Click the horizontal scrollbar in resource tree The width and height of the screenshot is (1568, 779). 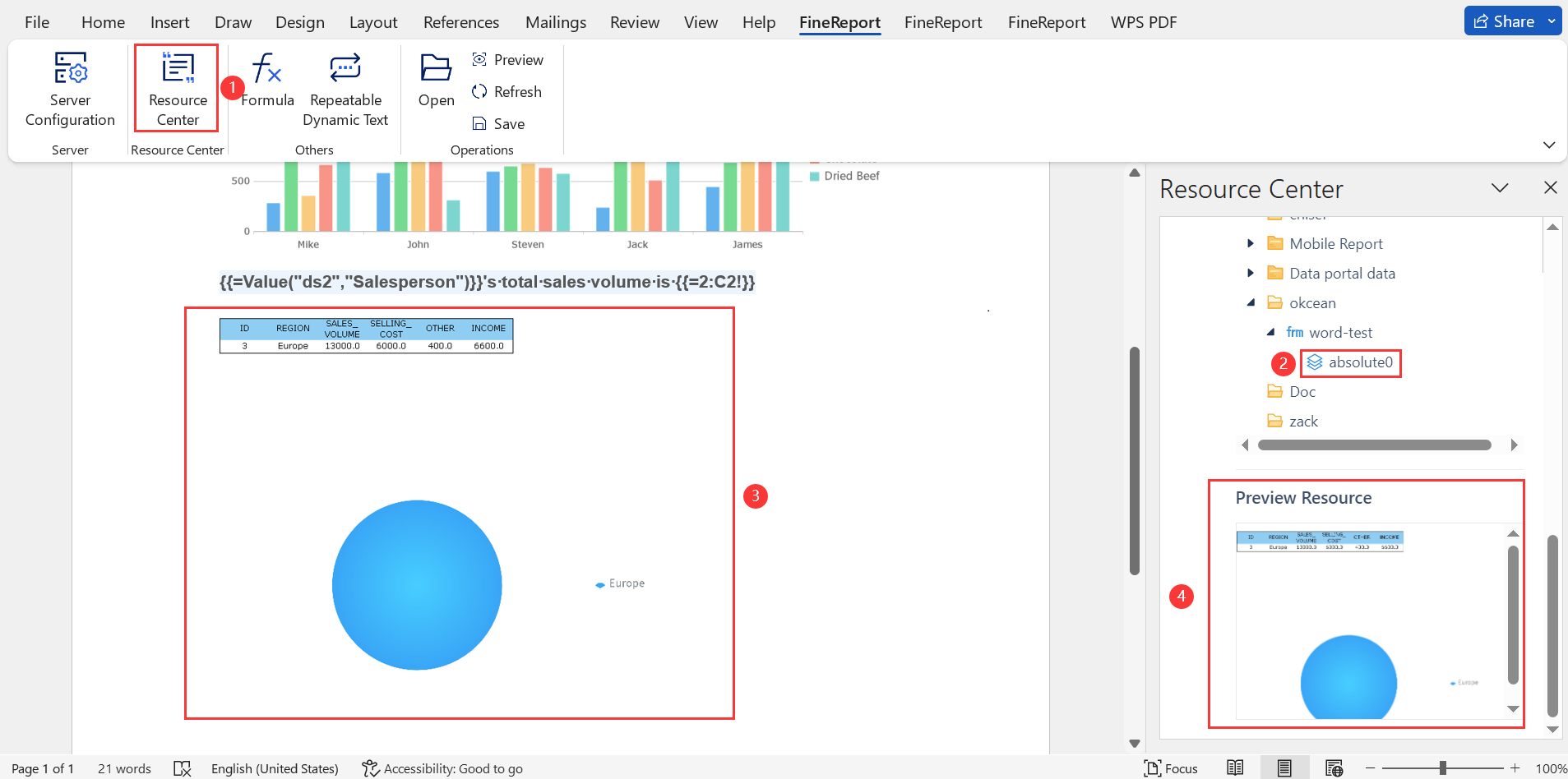1375,445
